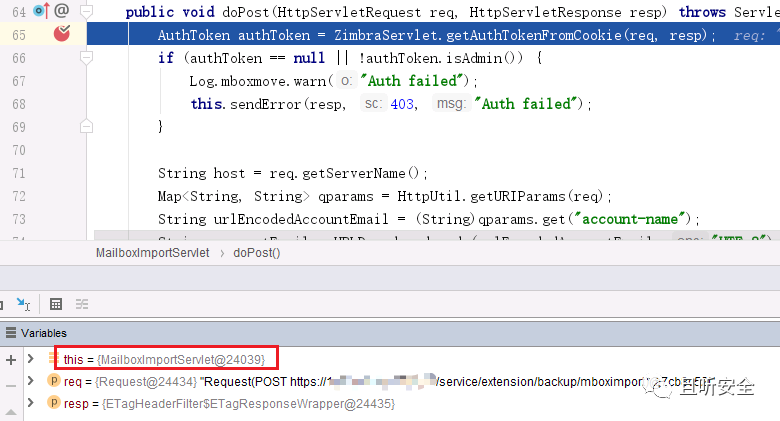
Task: Click 'qparams' variable declaration on line 72
Action: coord(346,196)
